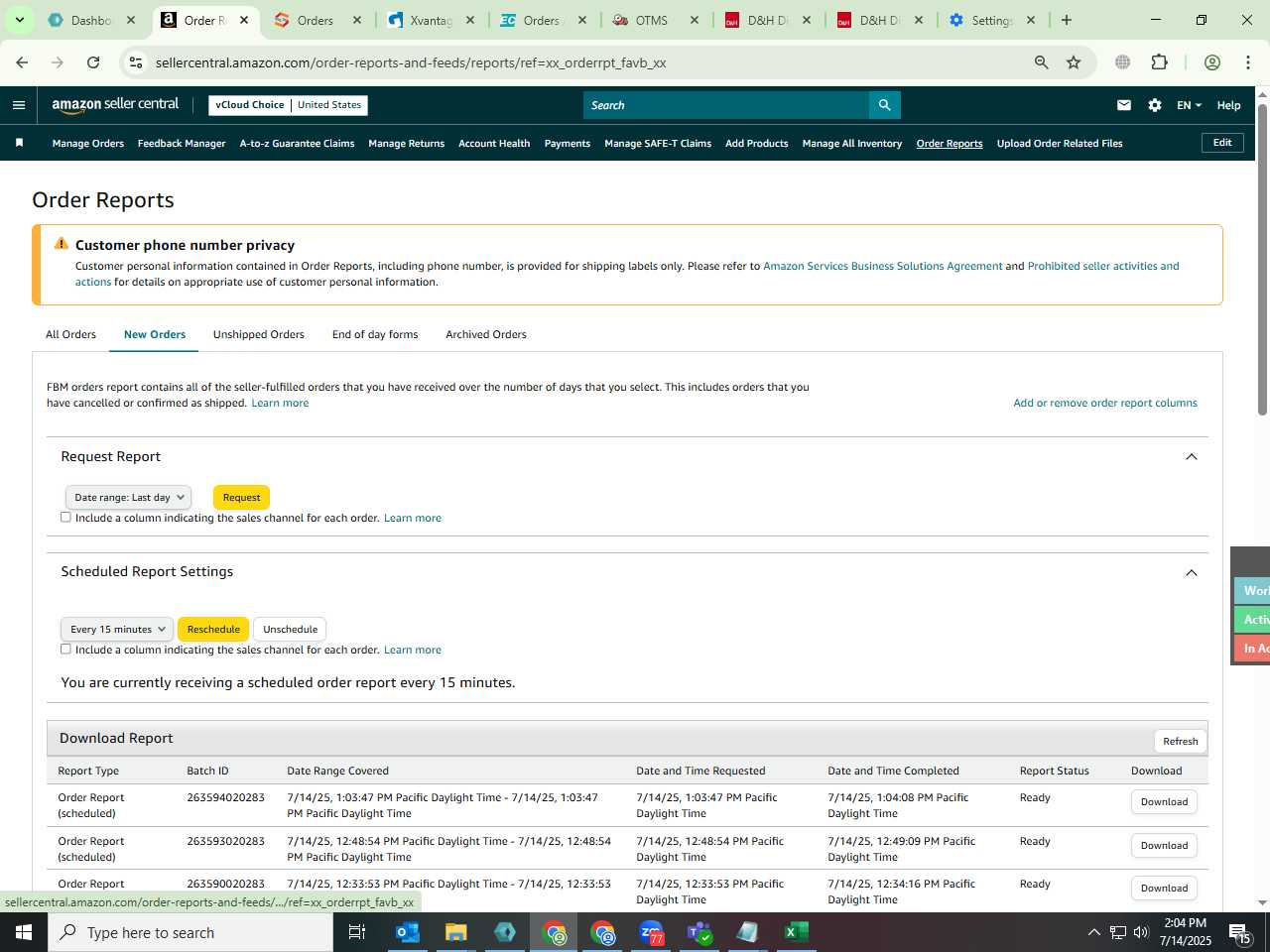Download report batch 263590020283
The image size is (1270, 952).
point(1164,889)
